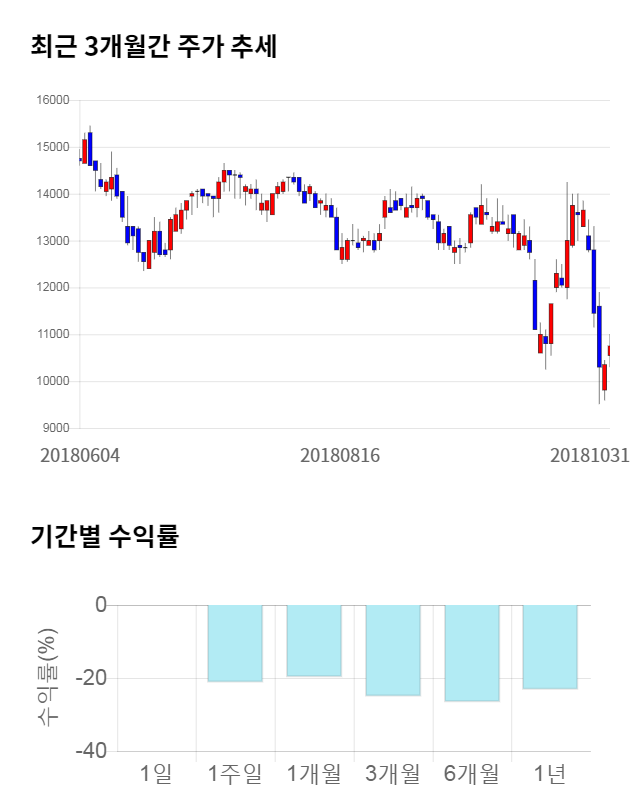Viewport: 640px width, 810px height.
Task: Select the 13000 price axis label
Action: [x=54, y=241]
